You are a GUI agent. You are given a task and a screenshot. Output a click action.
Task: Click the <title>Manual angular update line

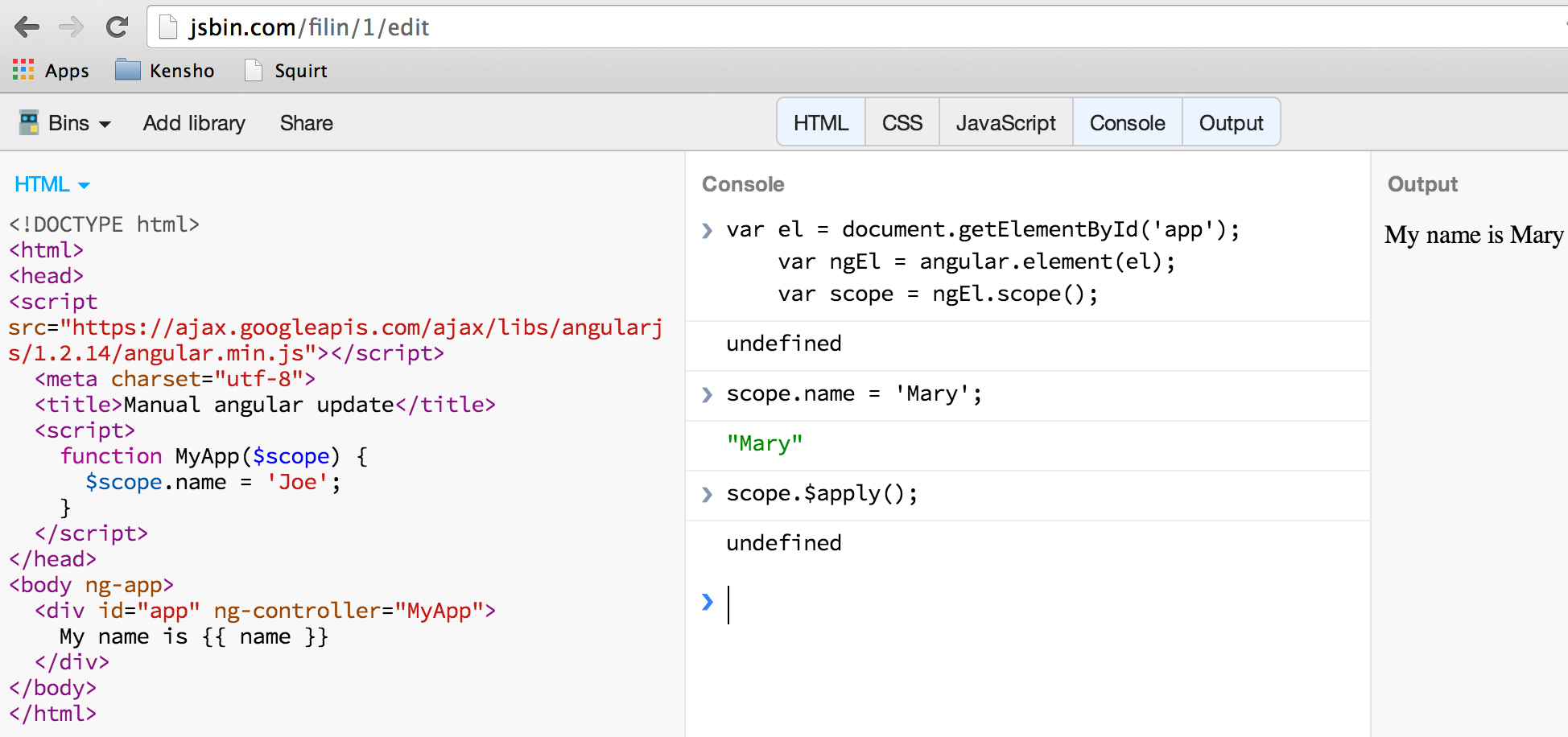click(x=265, y=405)
